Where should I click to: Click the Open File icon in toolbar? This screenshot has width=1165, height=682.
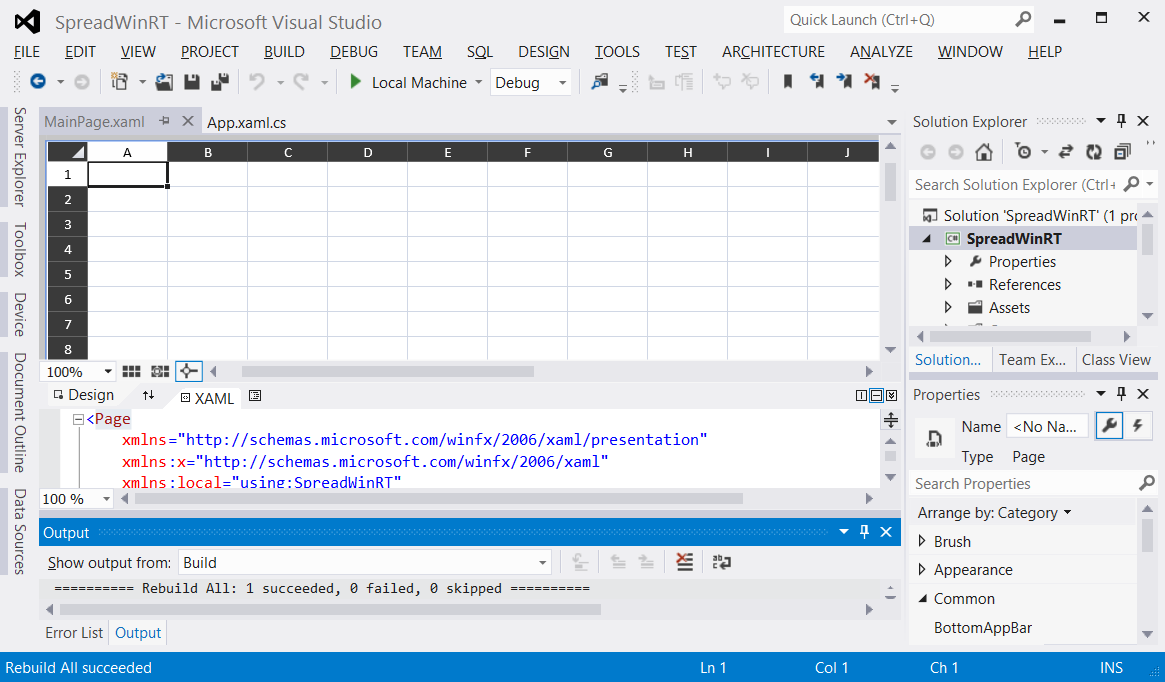(x=164, y=82)
